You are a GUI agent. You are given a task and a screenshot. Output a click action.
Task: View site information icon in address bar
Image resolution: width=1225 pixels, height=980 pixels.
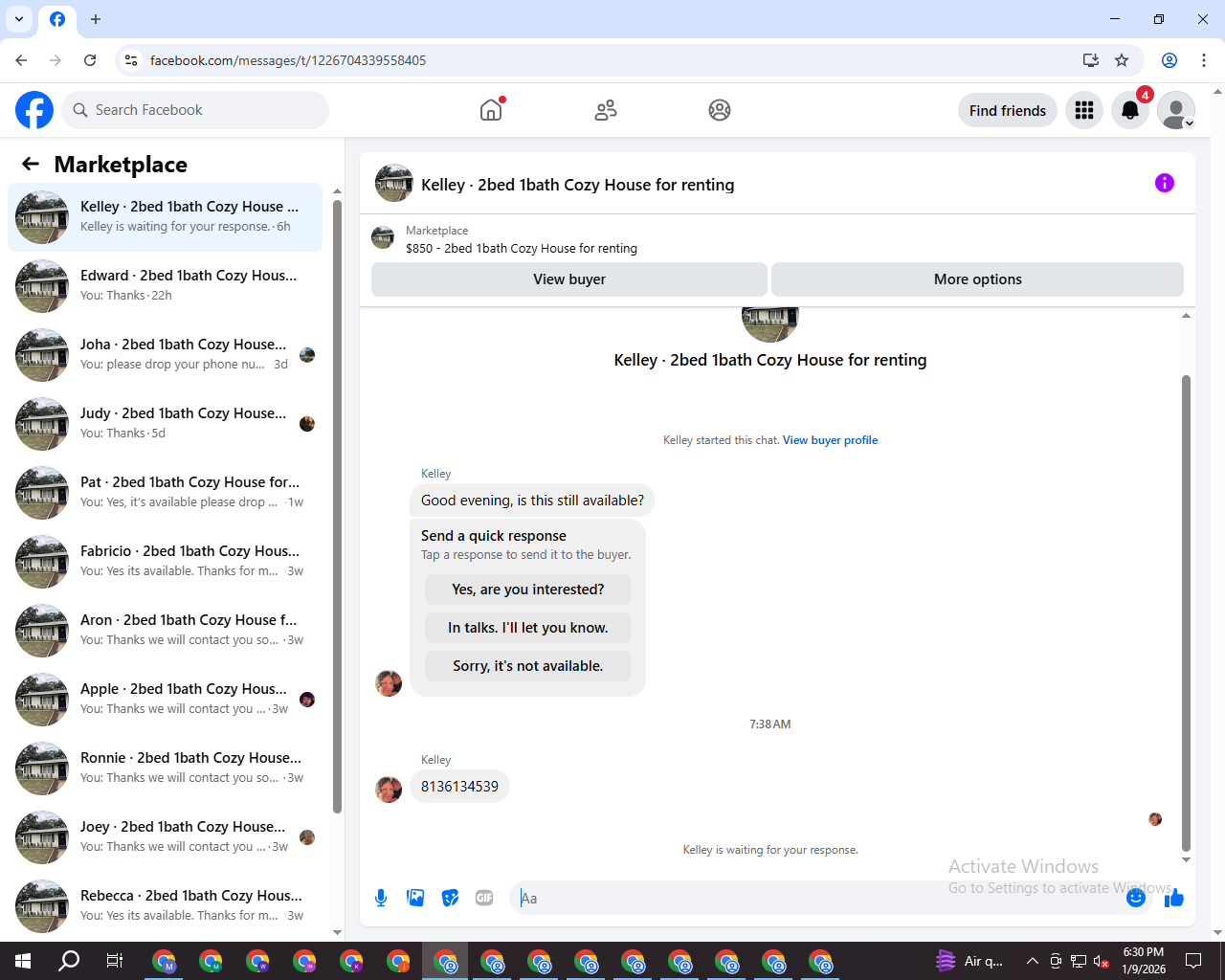[131, 60]
